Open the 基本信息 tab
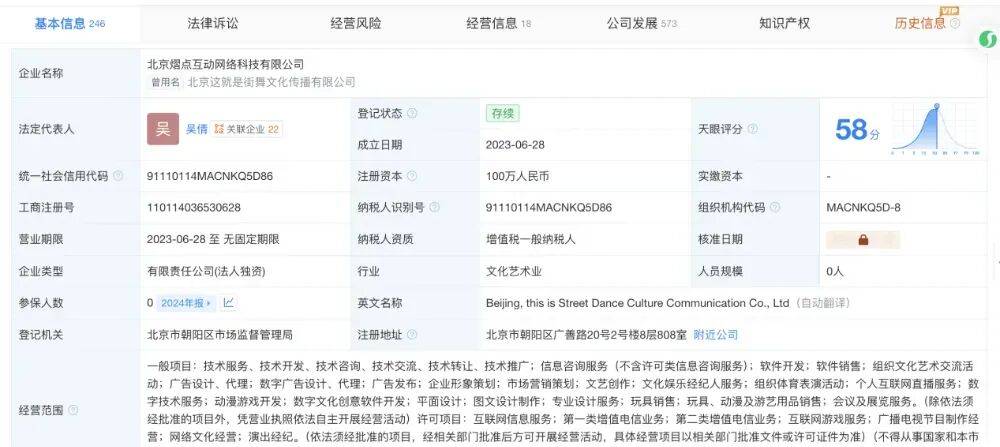The image size is (1000, 447). click(x=70, y=24)
